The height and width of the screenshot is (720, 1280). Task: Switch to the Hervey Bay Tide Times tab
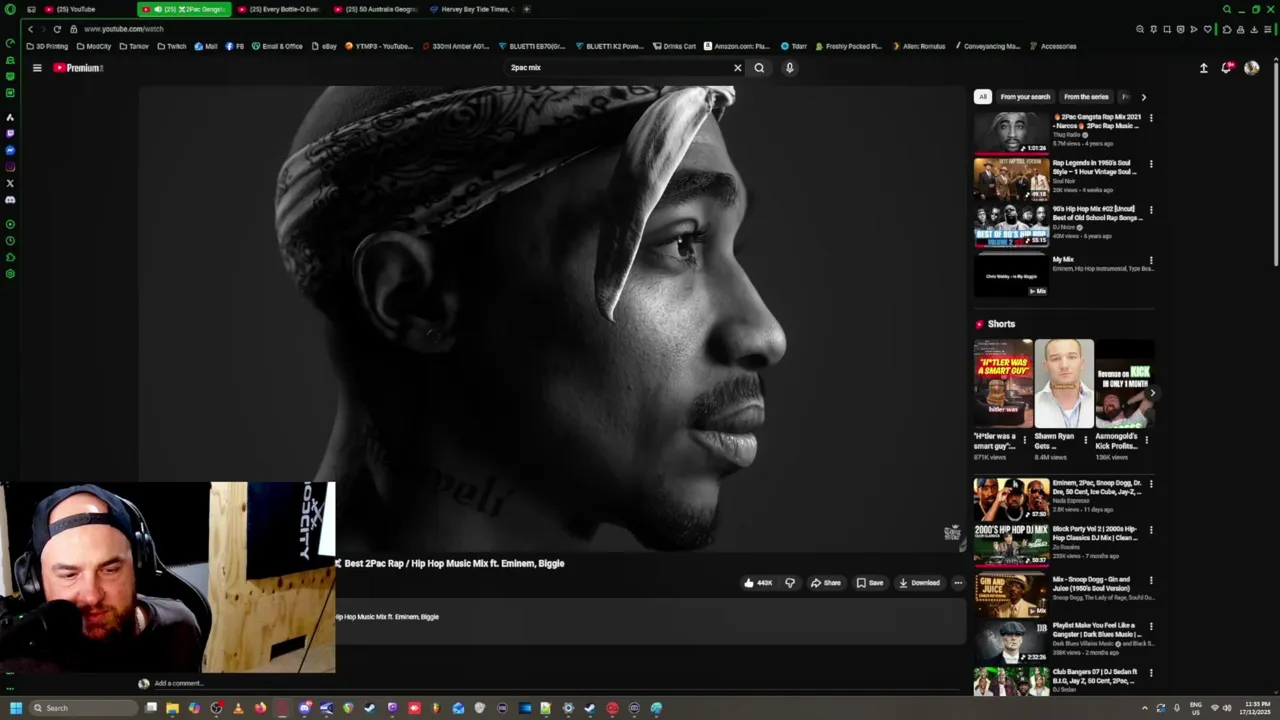pos(471,9)
